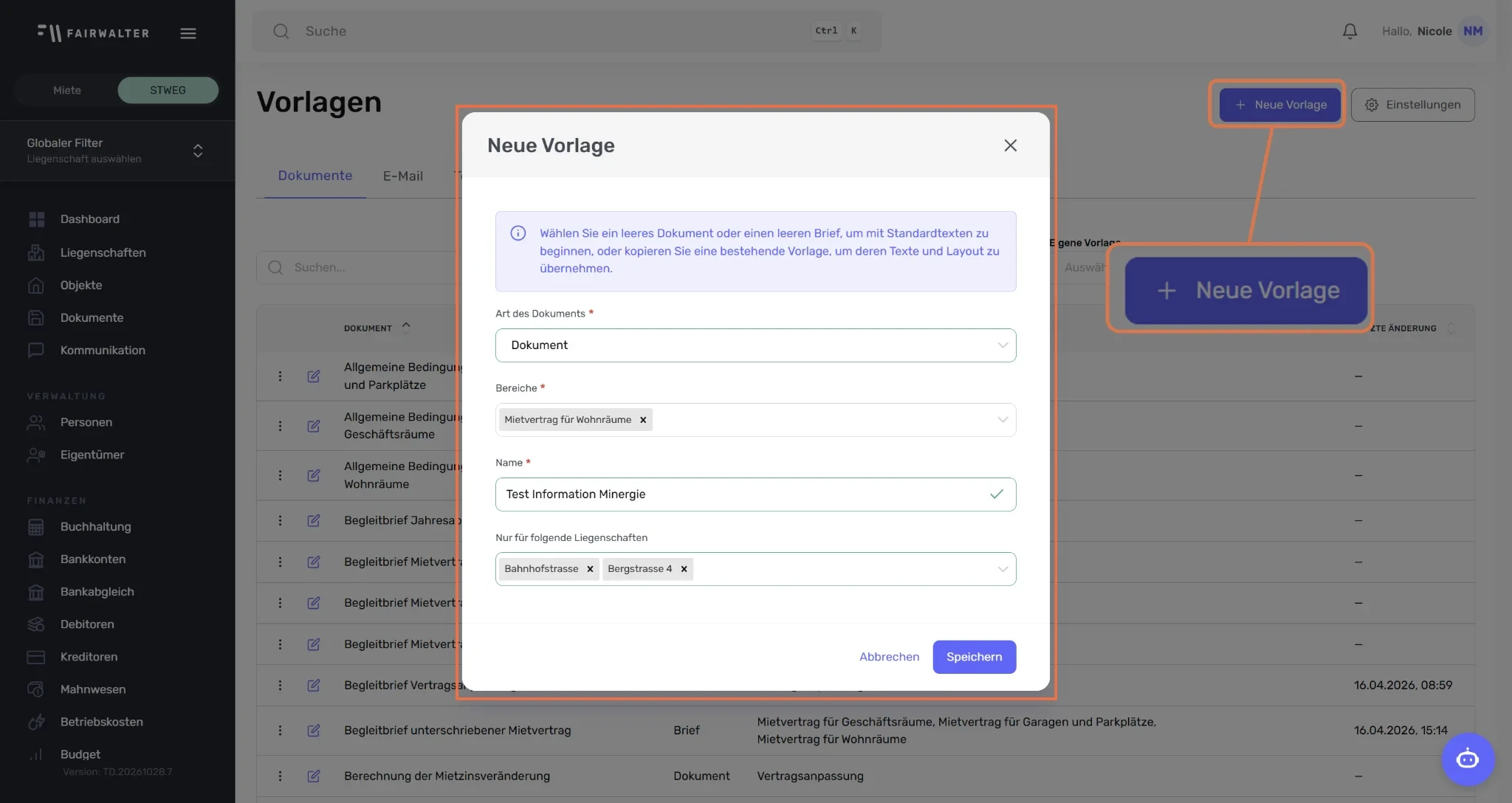Click Abbrechen in the dialog

pyautogui.click(x=889, y=657)
